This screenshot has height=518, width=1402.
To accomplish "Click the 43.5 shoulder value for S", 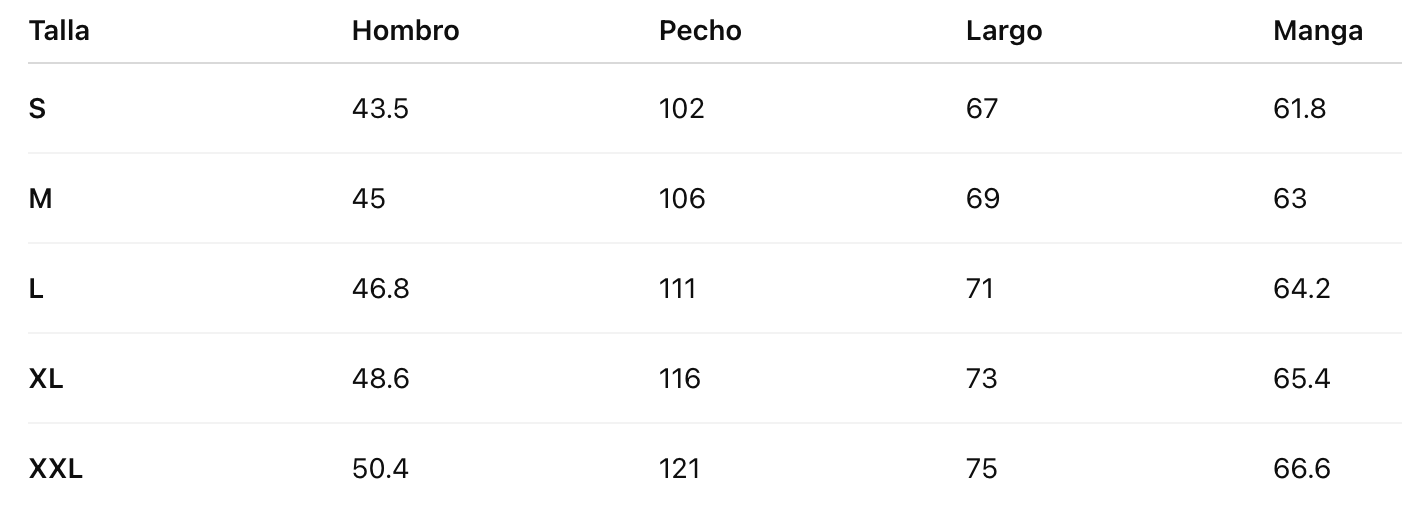I will coord(380,108).
